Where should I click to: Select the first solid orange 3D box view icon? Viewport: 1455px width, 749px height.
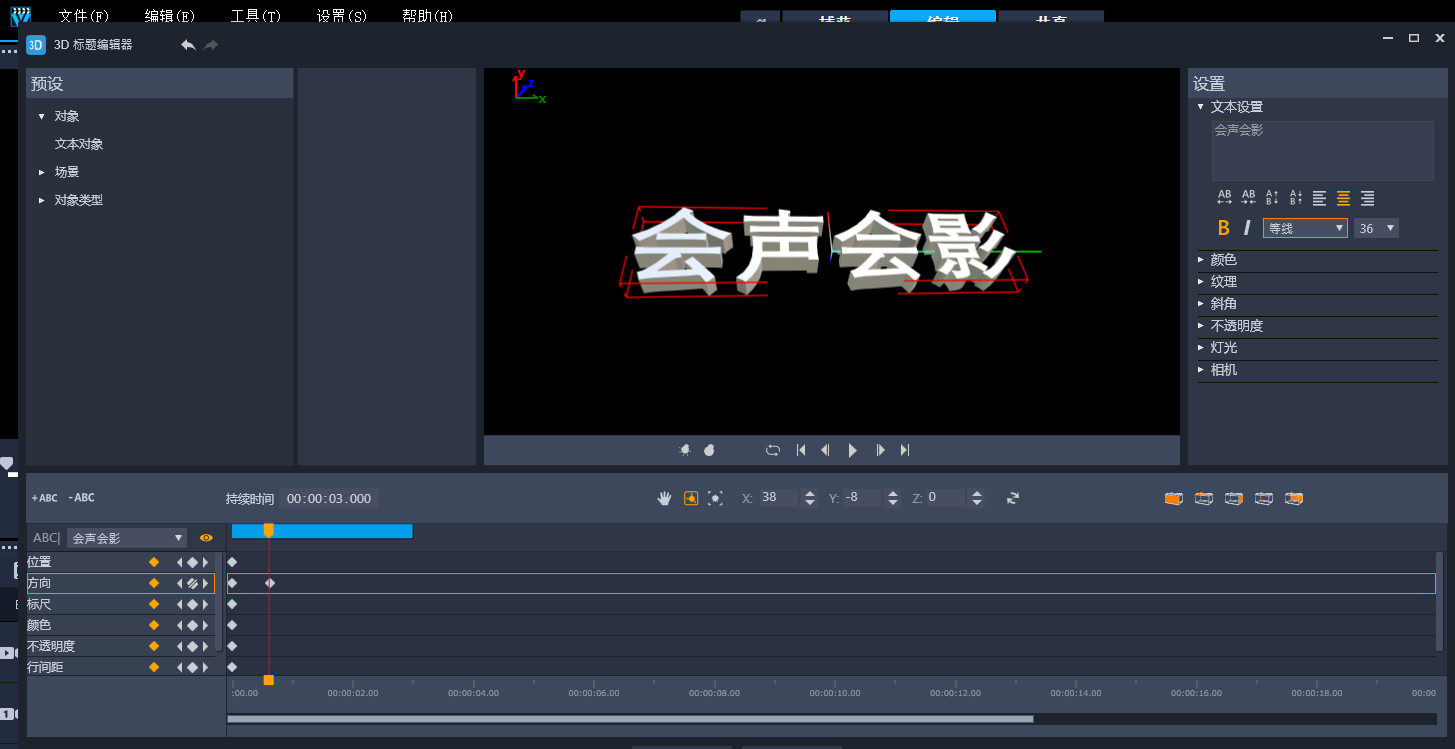point(1173,498)
